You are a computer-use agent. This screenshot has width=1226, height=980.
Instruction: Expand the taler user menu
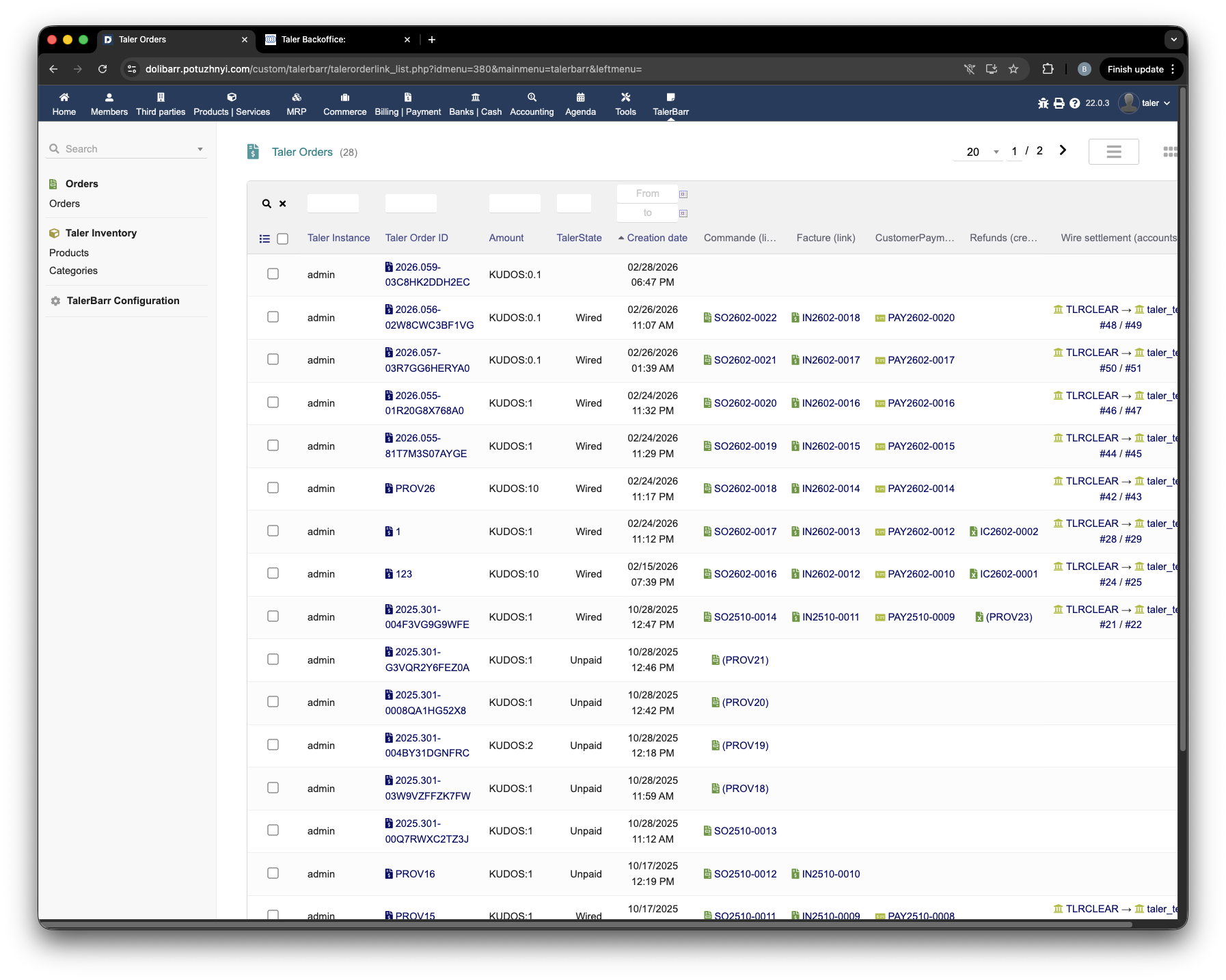click(1145, 103)
